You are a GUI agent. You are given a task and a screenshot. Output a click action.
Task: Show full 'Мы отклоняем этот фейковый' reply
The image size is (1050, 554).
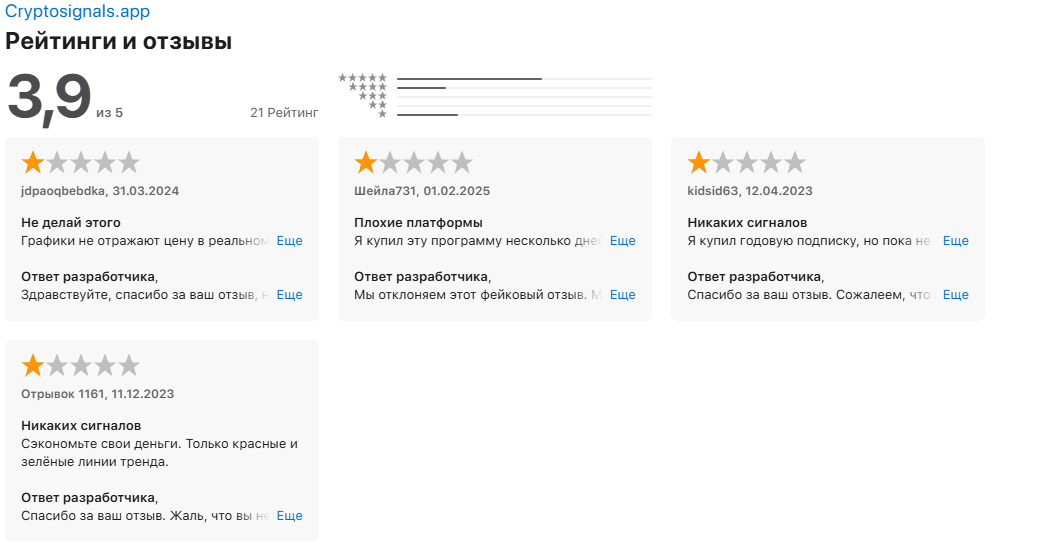tap(622, 295)
